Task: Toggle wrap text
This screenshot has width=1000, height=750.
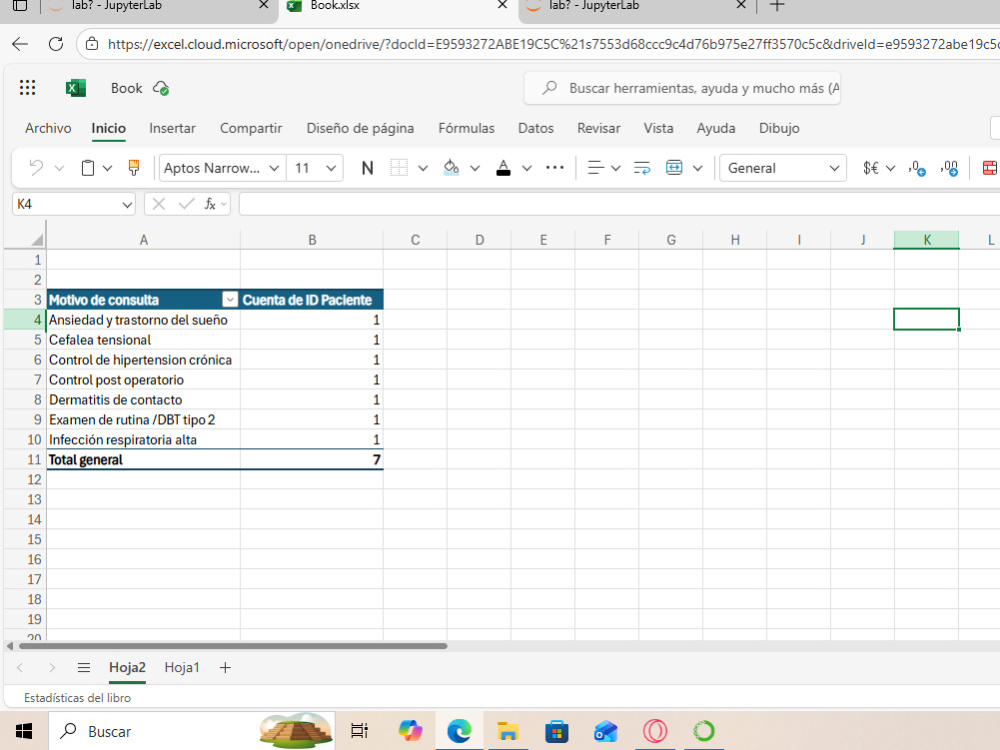Action: 642,168
